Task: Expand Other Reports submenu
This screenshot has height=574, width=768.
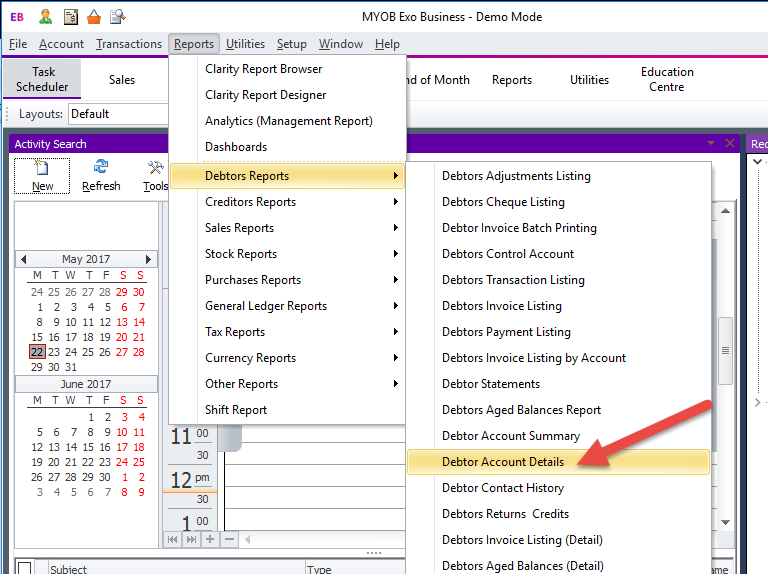Action: tap(287, 383)
